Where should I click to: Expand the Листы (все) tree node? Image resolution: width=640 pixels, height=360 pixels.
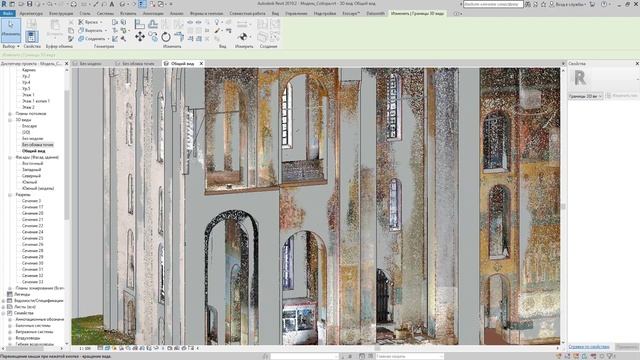(4, 307)
